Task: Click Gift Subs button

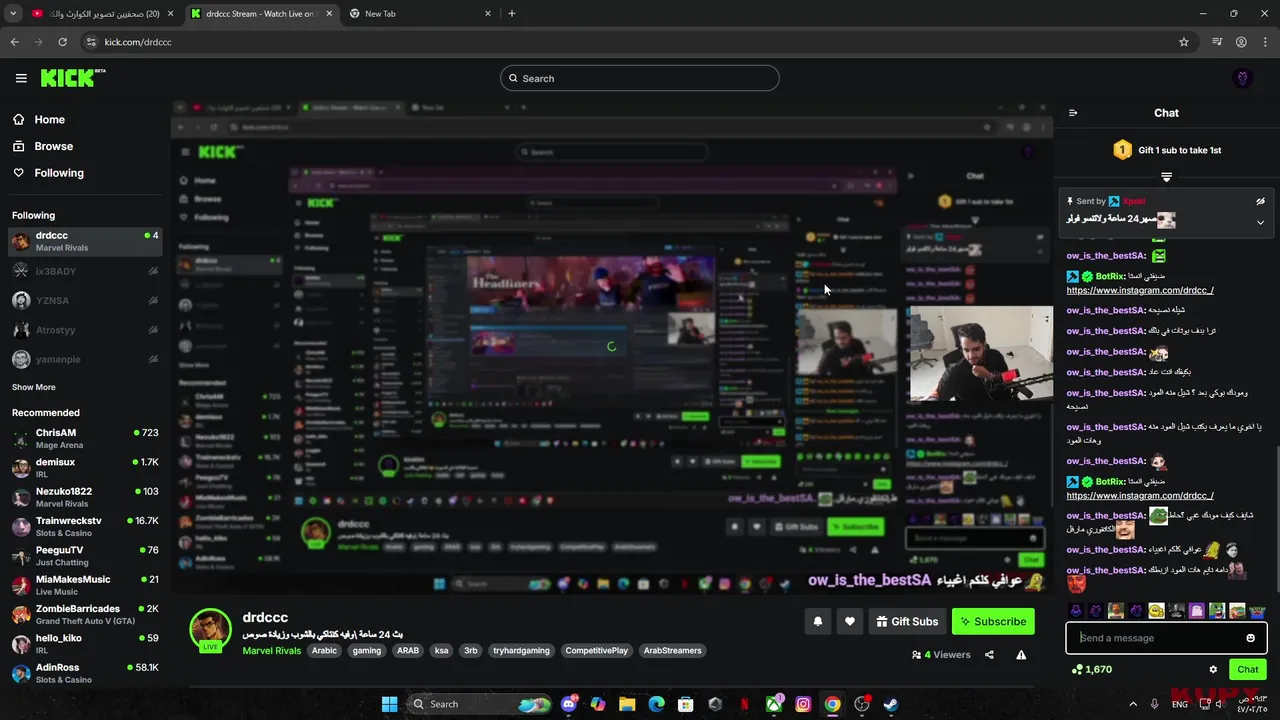Action: tap(907, 621)
